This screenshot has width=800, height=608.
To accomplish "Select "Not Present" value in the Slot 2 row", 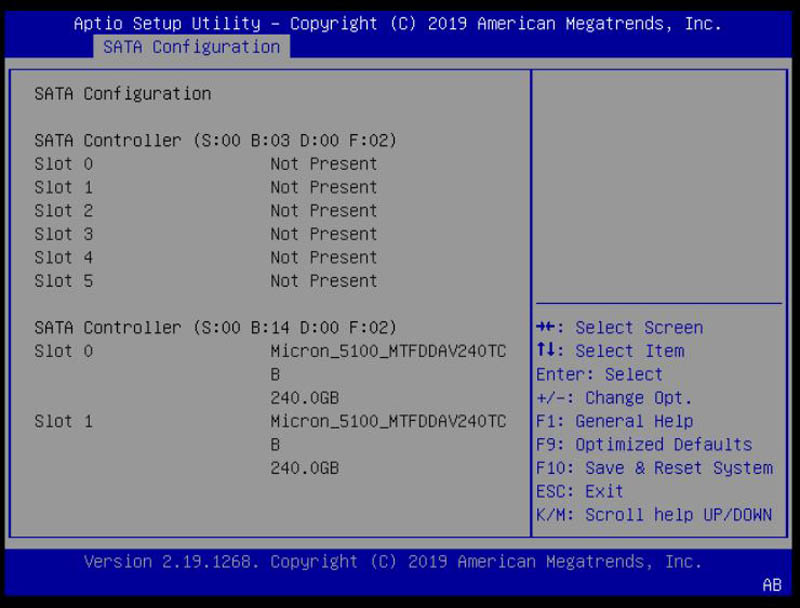I will pyautogui.click(x=323, y=211).
